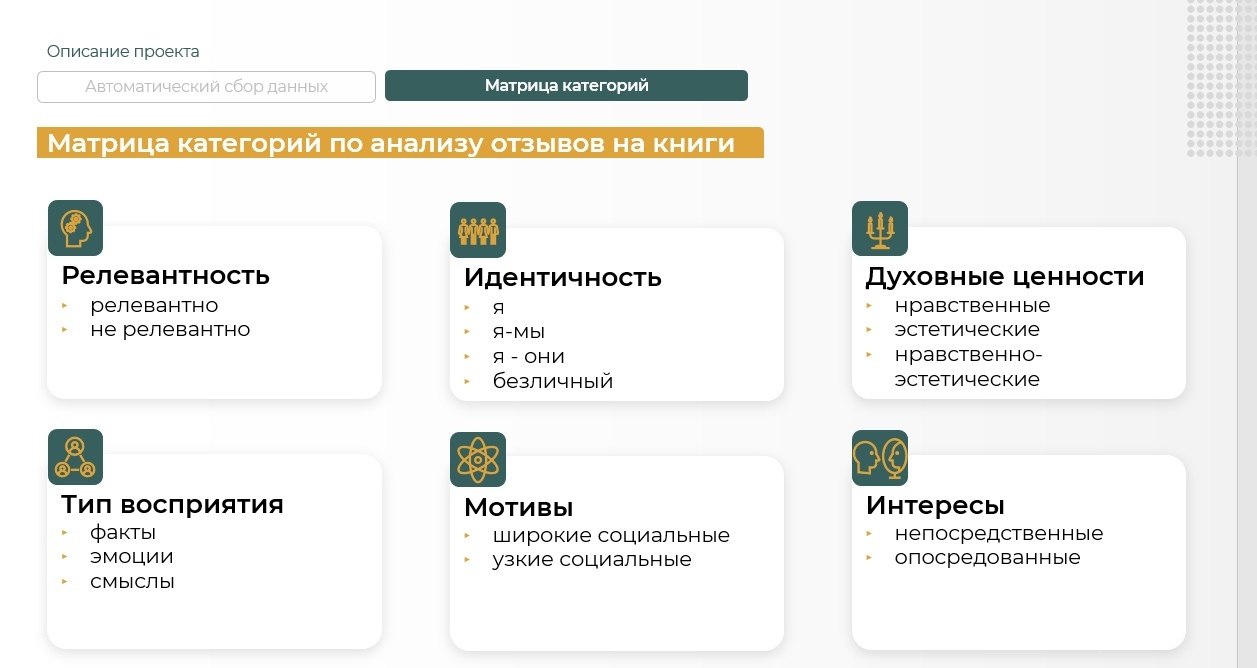This screenshot has height=668, width=1257.
Task: Click the two faces icon above Интересы
Action: coord(880,458)
